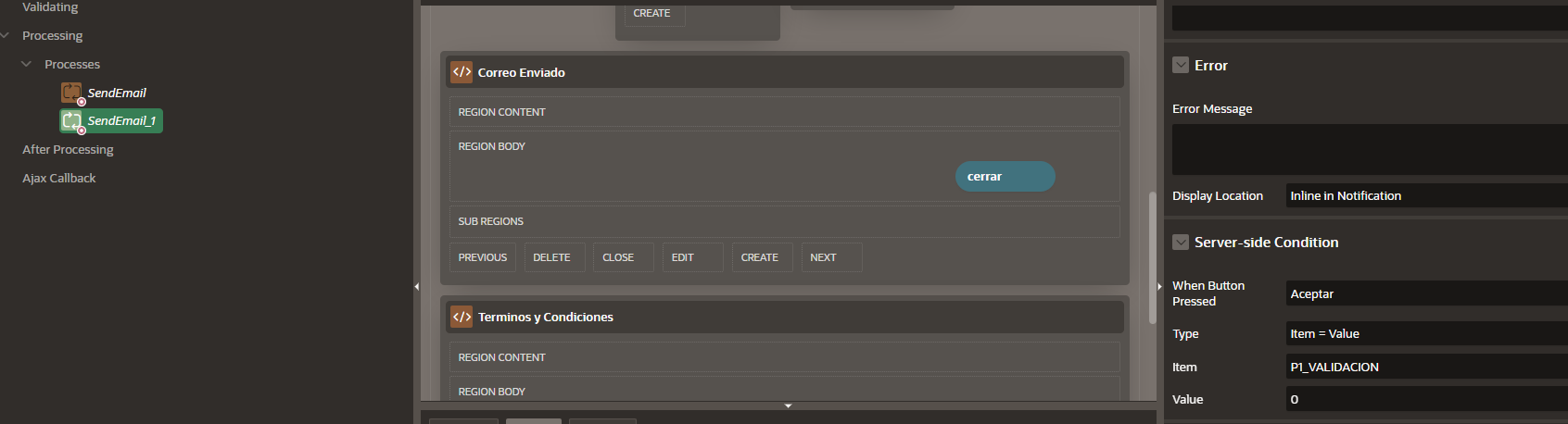Click the Correo Enviado region code icon
Viewport: 1568px width, 424px height.
pos(462,72)
